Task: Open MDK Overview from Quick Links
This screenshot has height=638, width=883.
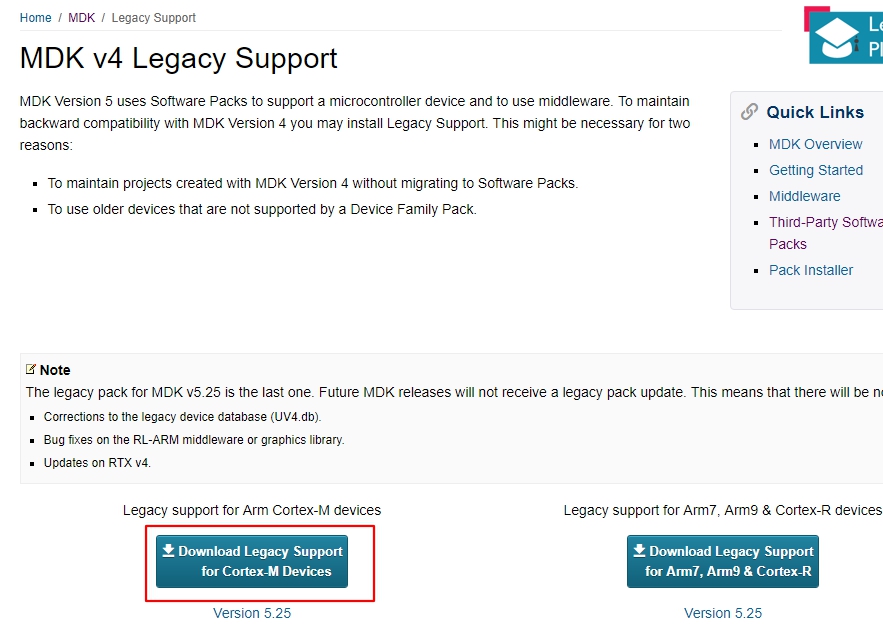Action: [x=815, y=144]
